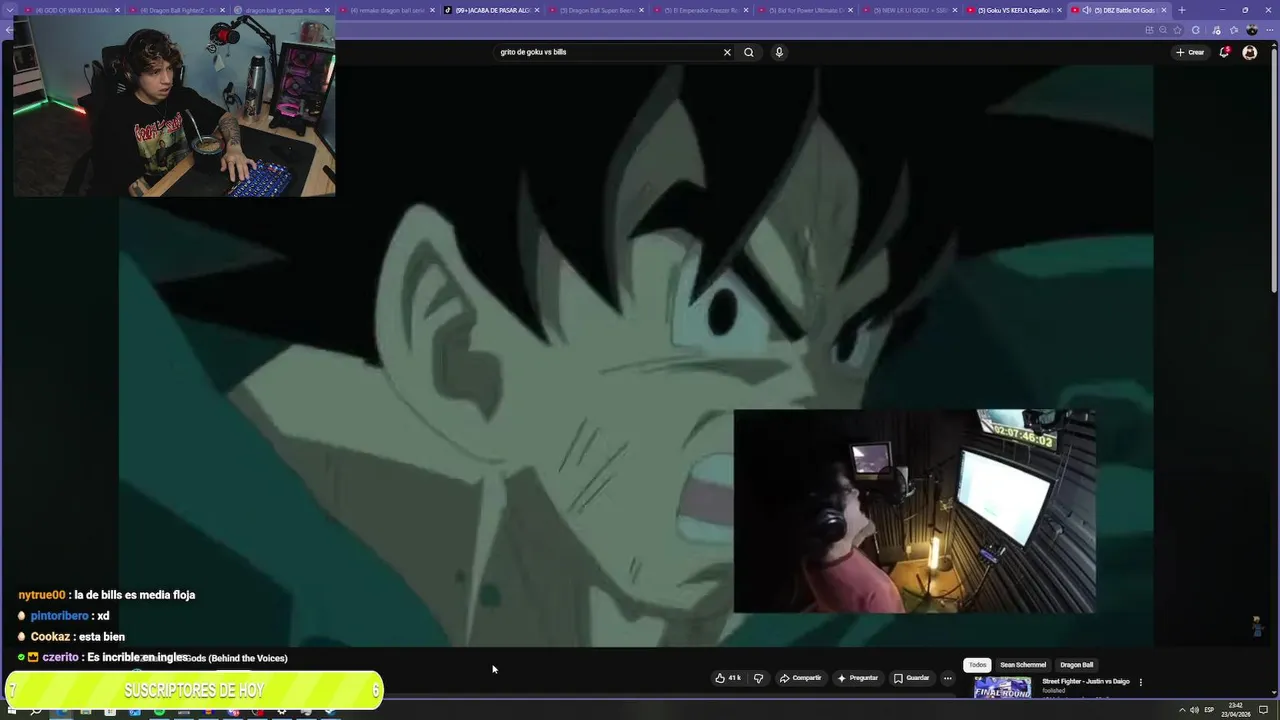Dislike the video with thumbs down

tap(758, 678)
